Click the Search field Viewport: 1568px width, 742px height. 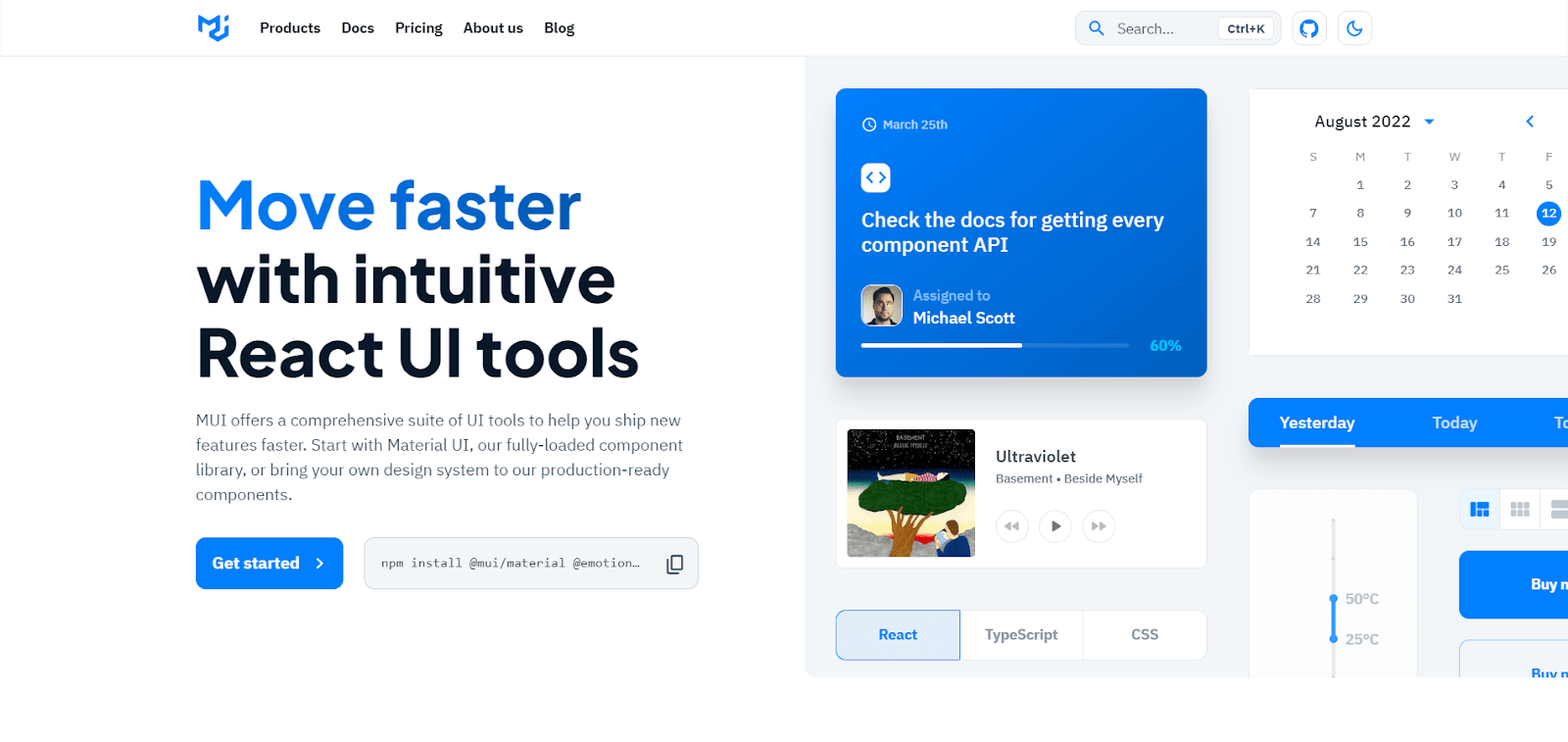pos(1178,28)
